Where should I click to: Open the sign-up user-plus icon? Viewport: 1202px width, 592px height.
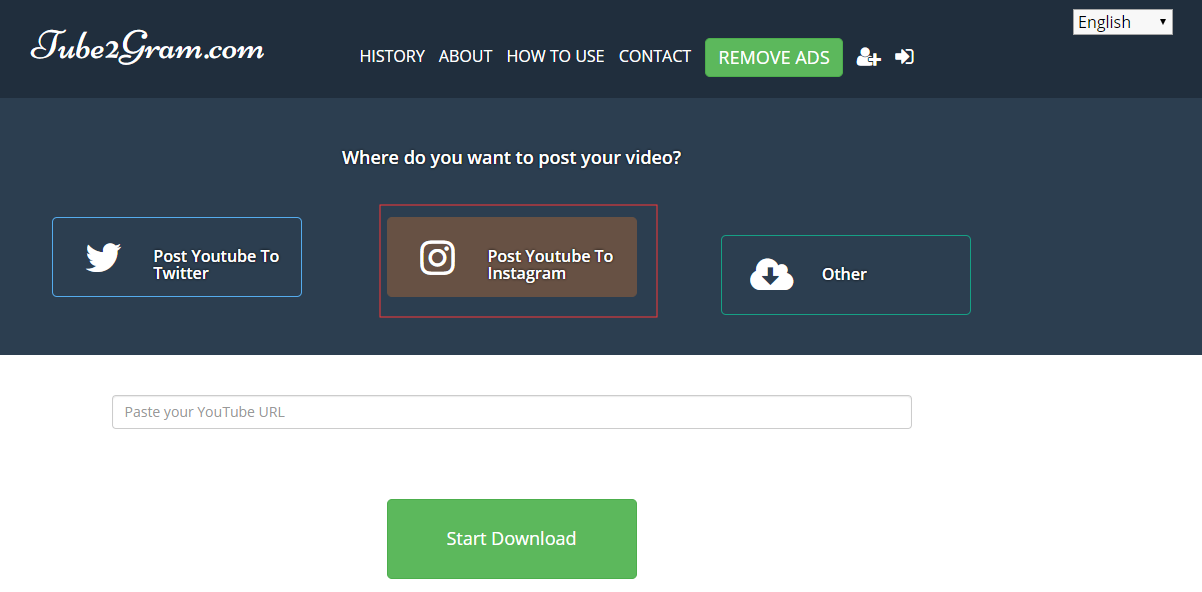point(868,57)
